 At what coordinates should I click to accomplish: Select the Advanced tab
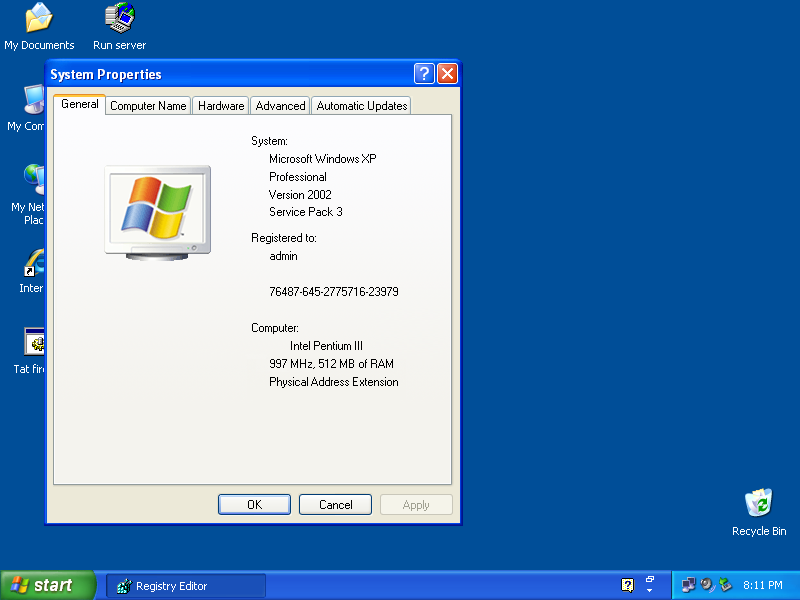(x=280, y=105)
